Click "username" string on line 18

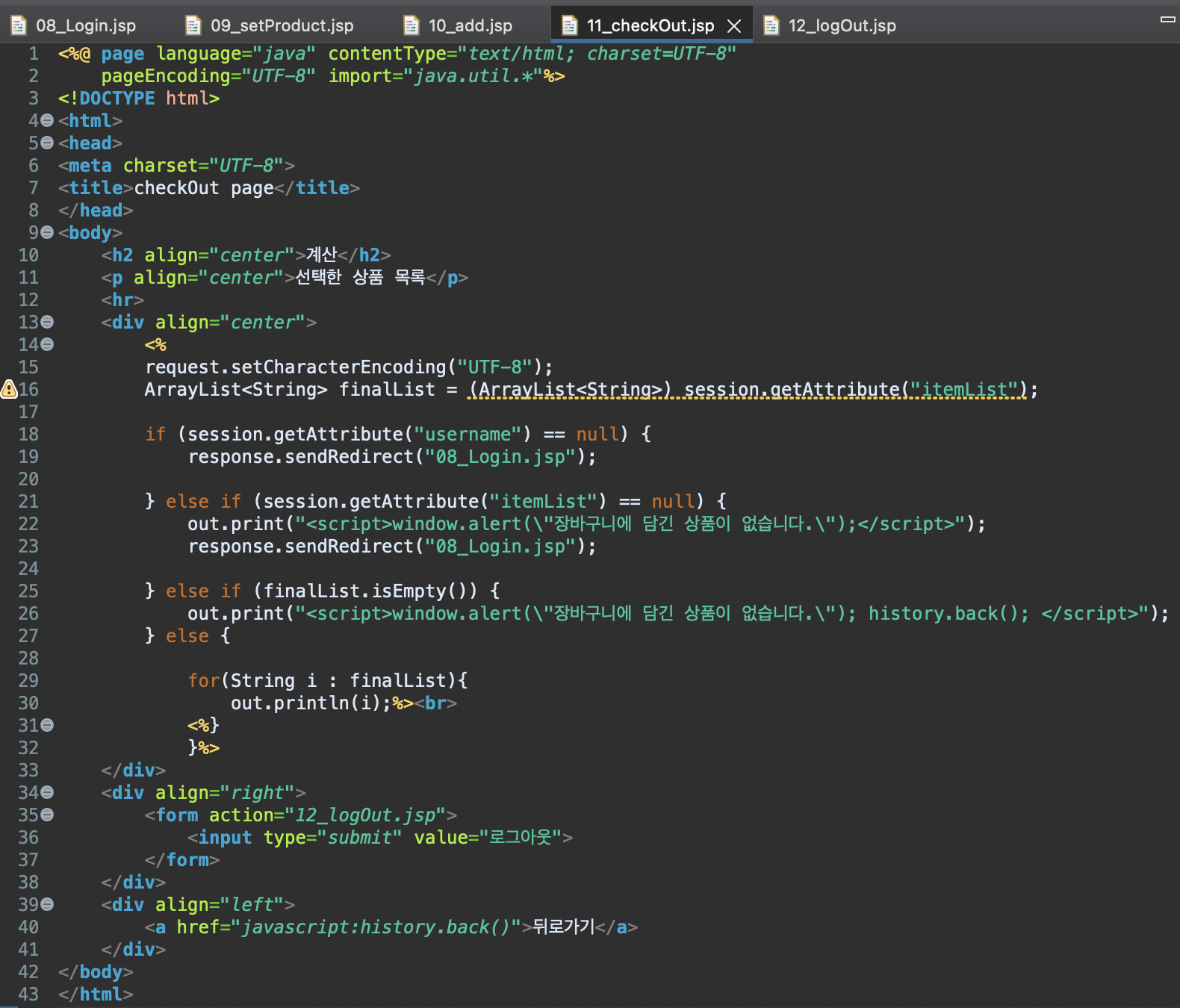(x=468, y=435)
